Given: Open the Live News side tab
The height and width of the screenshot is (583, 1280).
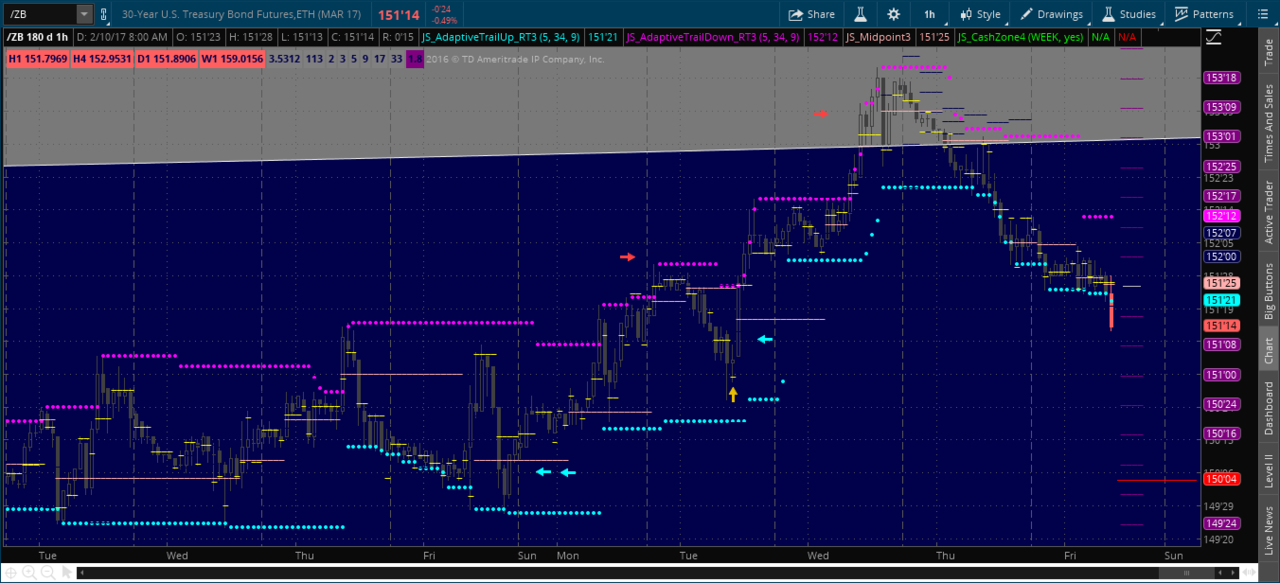Looking at the screenshot, I should click(x=1269, y=532).
